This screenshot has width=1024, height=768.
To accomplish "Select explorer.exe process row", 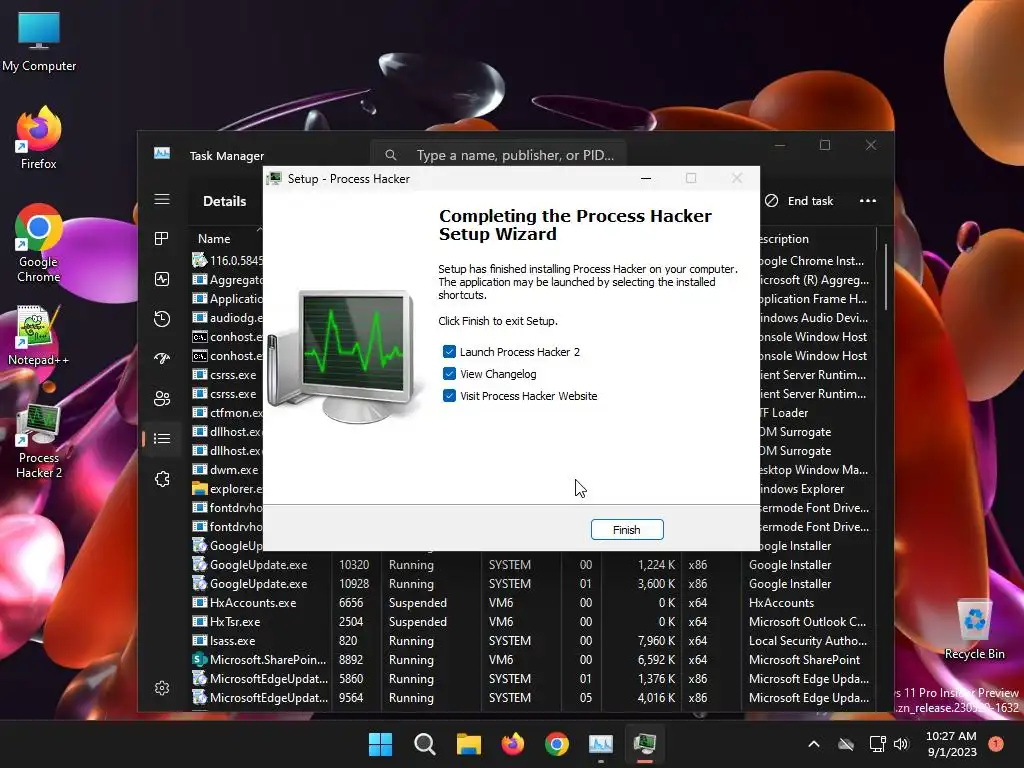I will click(x=227, y=488).
